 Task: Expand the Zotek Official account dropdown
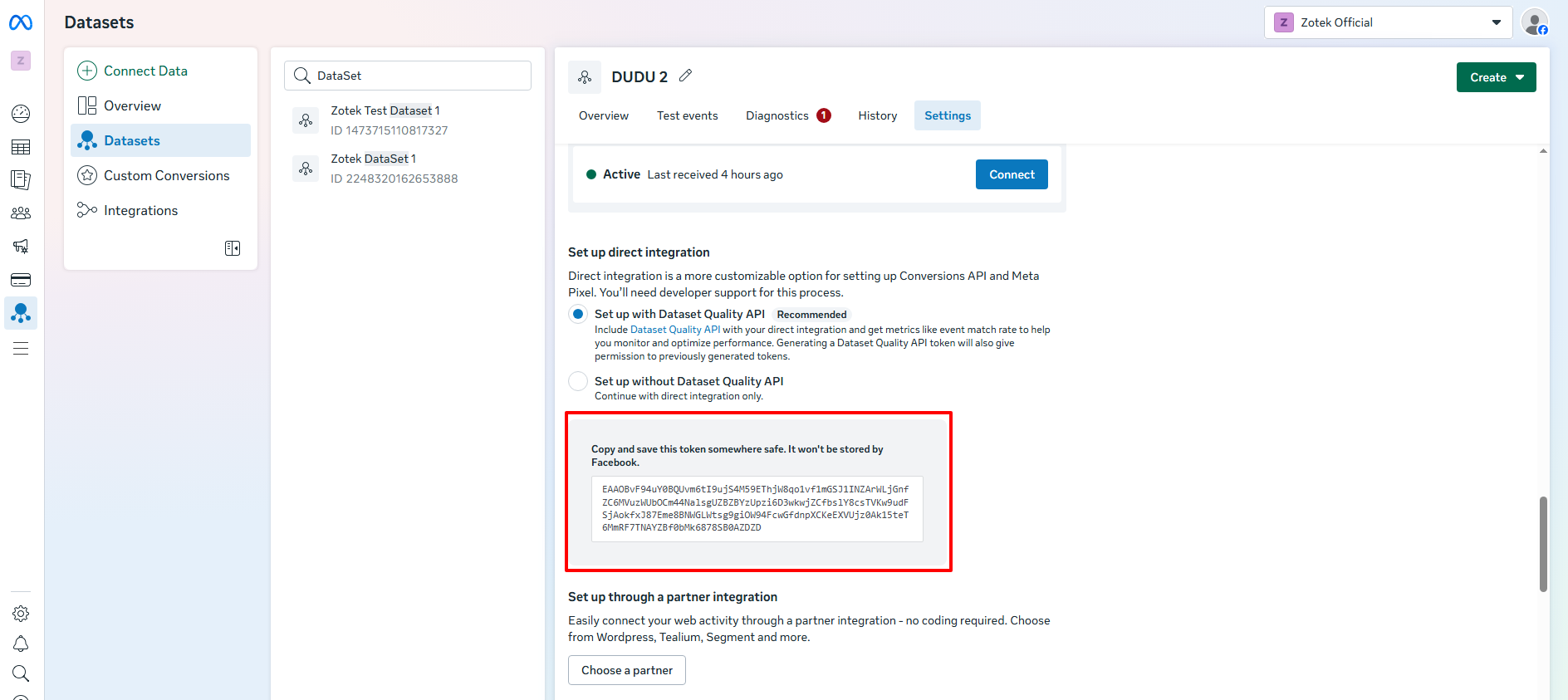(1388, 22)
